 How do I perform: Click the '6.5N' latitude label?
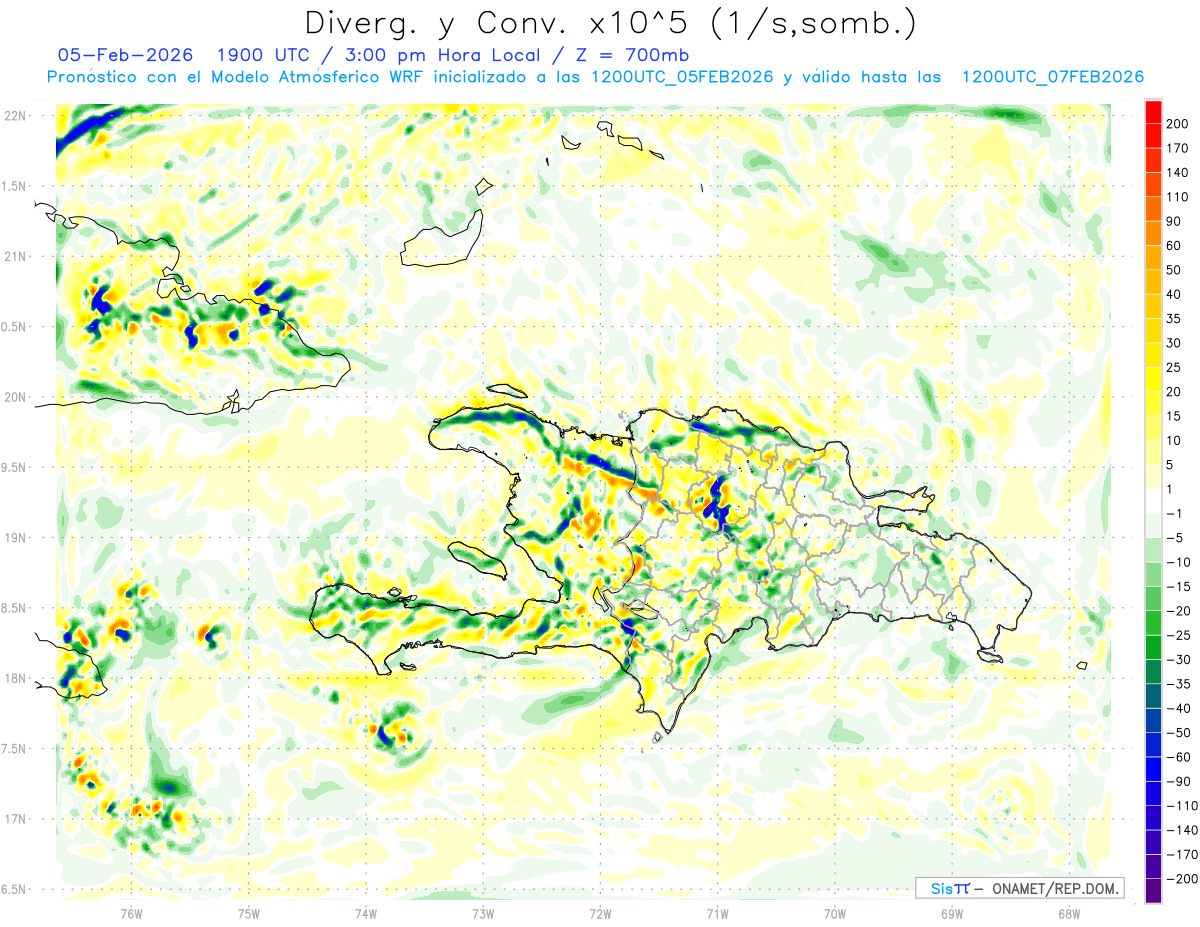click(13, 890)
